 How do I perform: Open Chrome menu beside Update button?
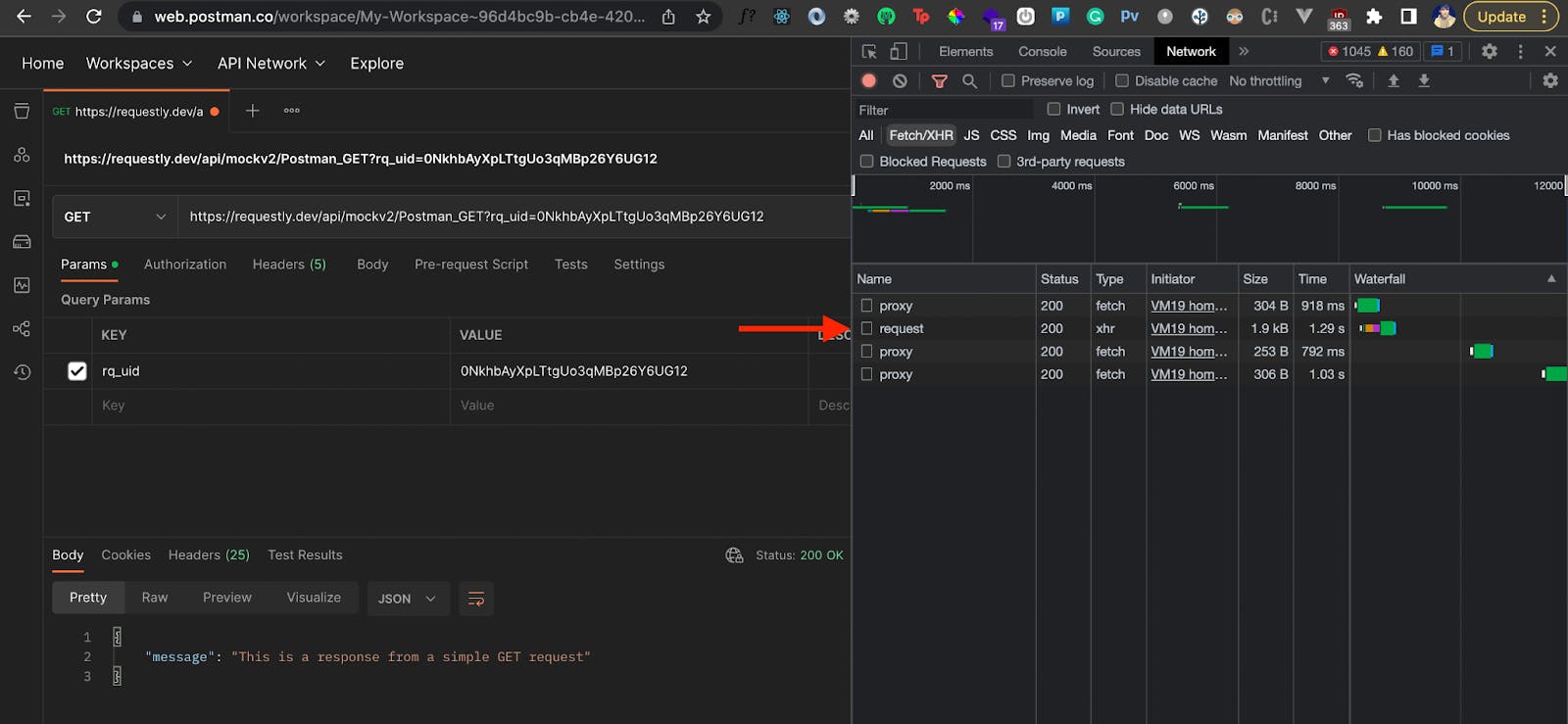(x=1543, y=17)
